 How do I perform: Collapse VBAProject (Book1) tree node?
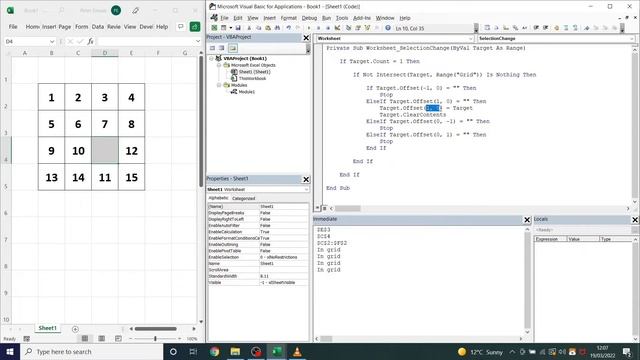click(x=211, y=58)
